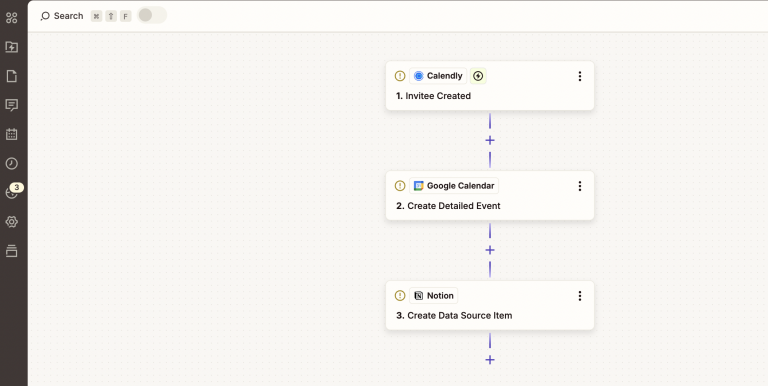Click the Google Calendar app name chip

click(454, 186)
